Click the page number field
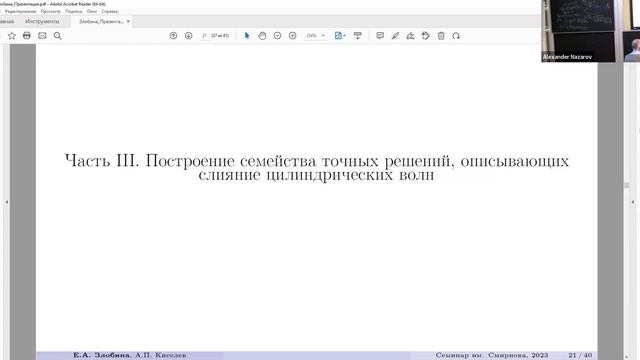 204,36
